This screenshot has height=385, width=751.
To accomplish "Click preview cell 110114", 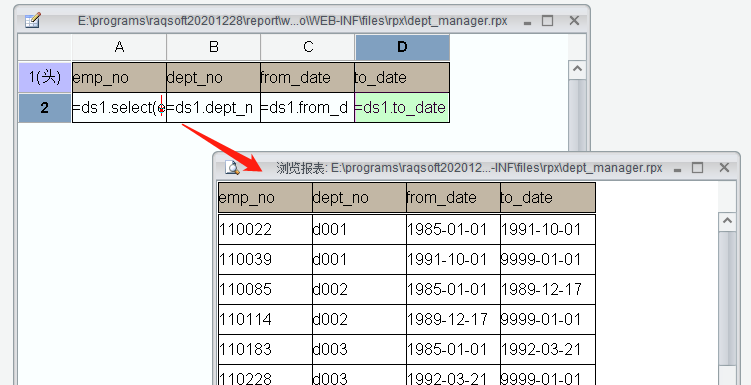I will [x=265, y=319].
